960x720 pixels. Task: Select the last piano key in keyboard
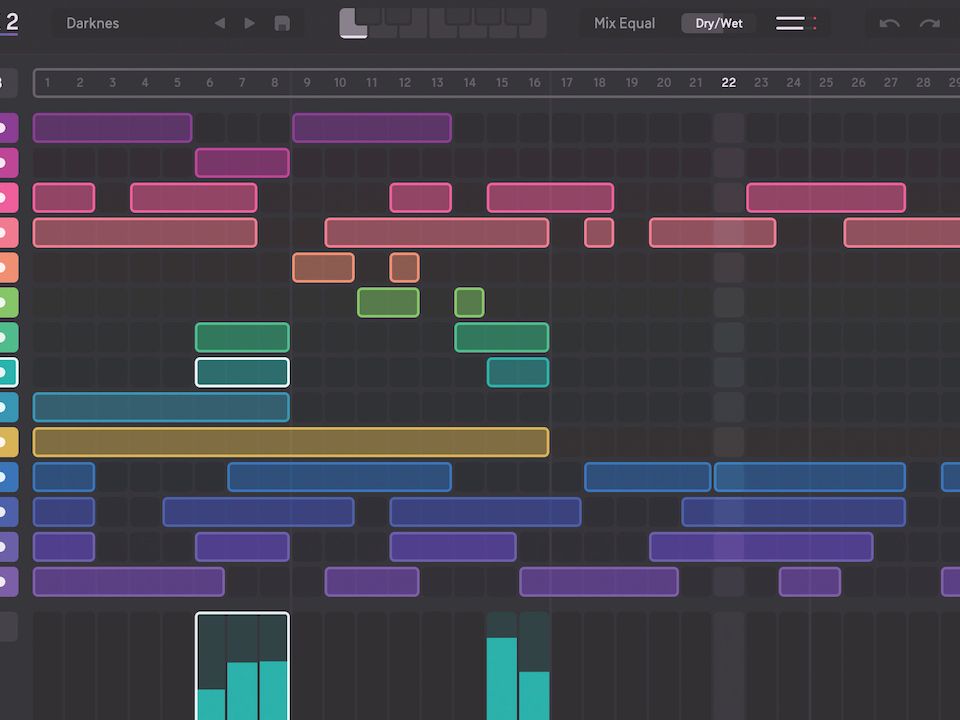533,23
